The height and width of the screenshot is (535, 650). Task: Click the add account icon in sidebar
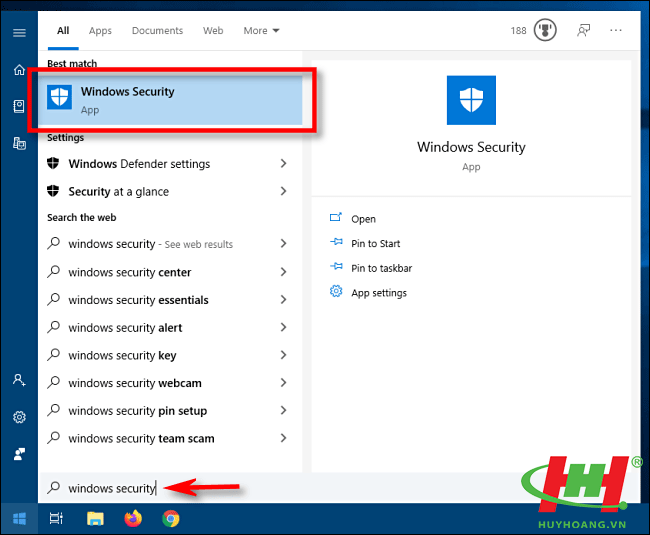(x=19, y=380)
